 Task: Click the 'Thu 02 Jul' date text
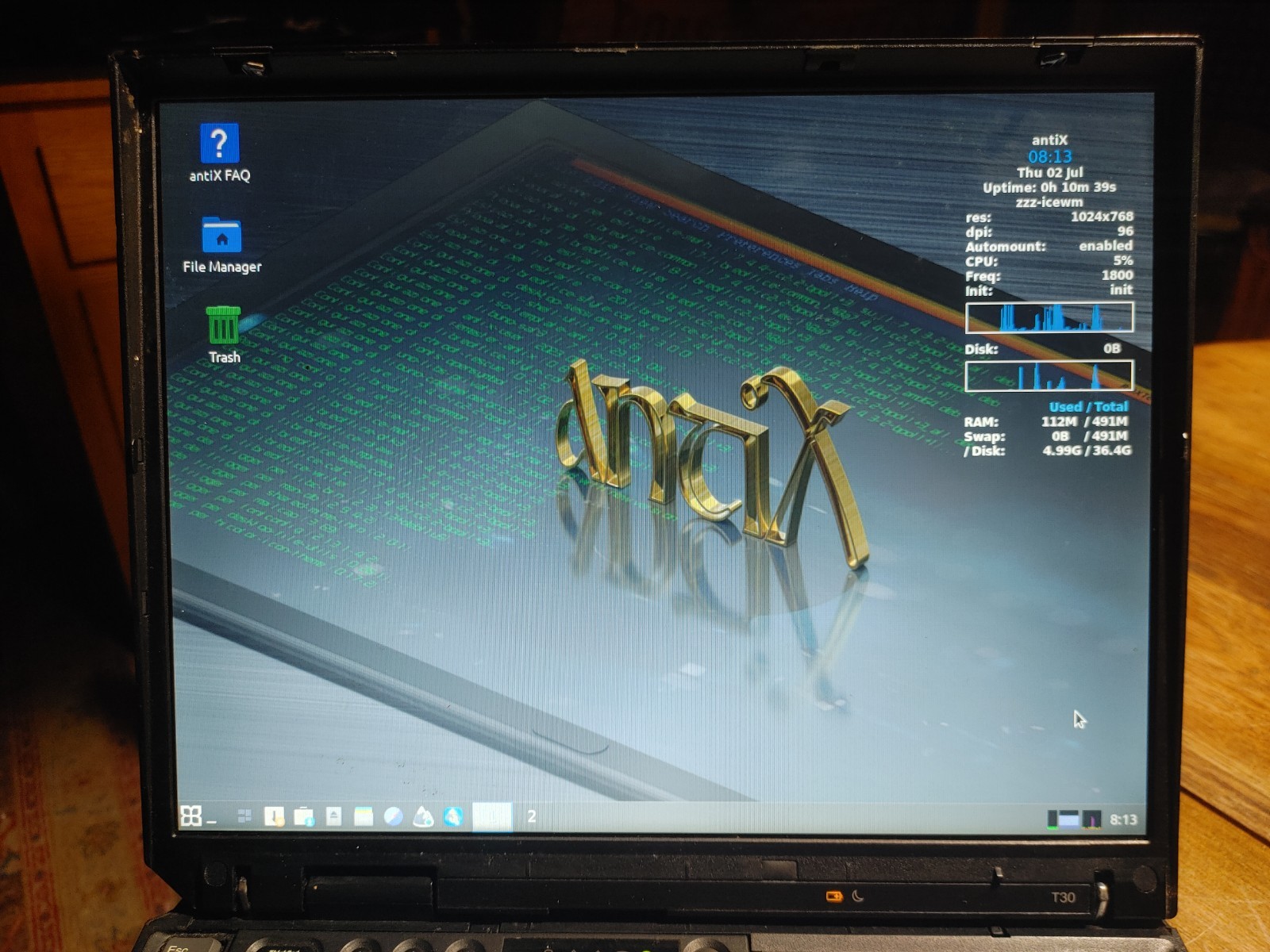[1049, 172]
